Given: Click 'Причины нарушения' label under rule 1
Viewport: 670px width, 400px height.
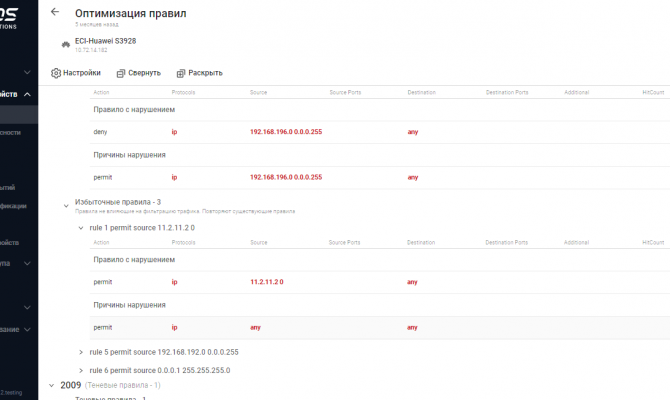Looking at the screenshot, I should [129, 305].
